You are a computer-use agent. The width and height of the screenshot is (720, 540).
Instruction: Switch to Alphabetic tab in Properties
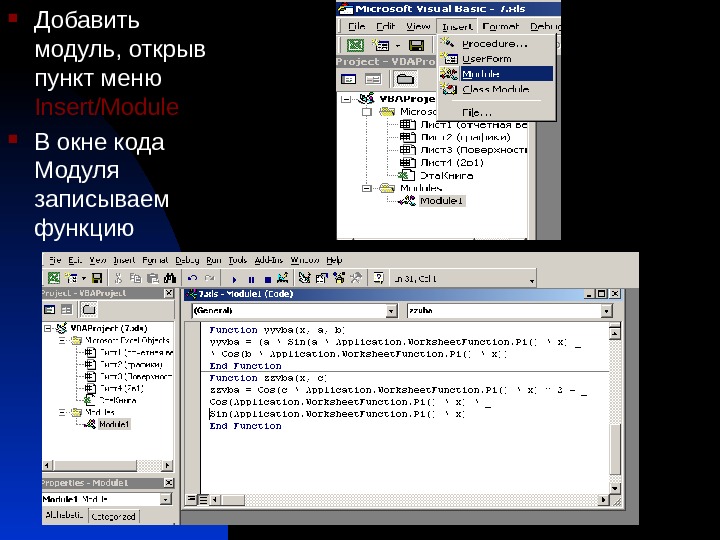pyautogui.click(x=64, y=515)
